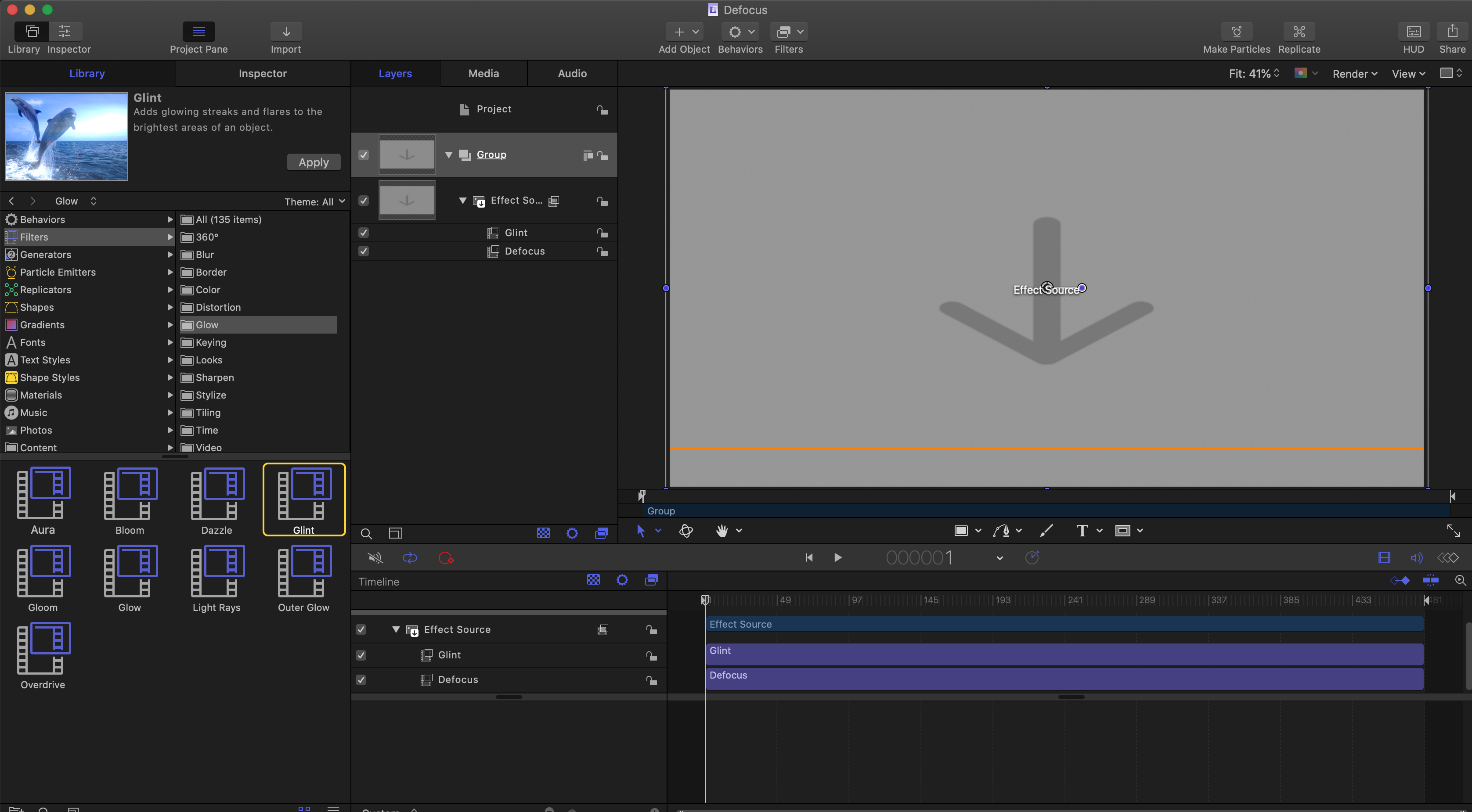Screen dimensions: 1472x812
Task: Click the Make Particles icon
Action: point(1236,32)
